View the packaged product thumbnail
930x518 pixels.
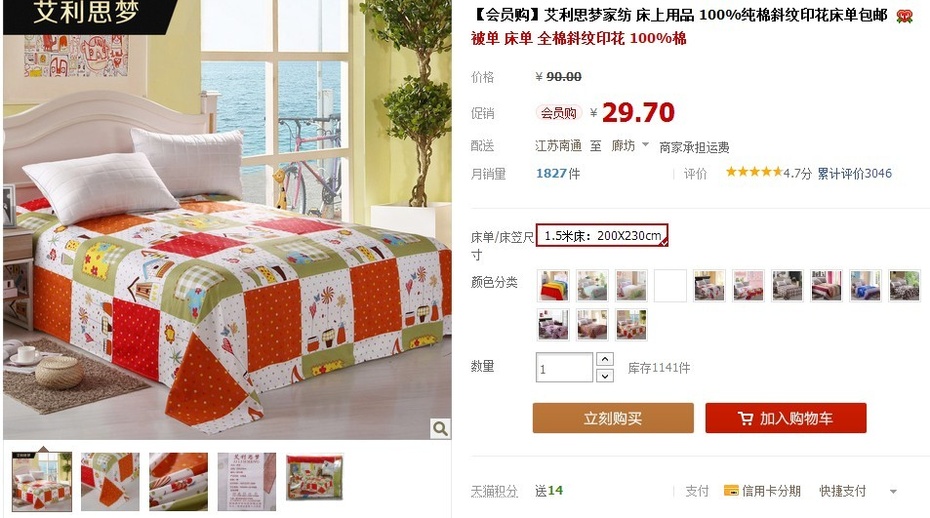click(x=314, y=478)
